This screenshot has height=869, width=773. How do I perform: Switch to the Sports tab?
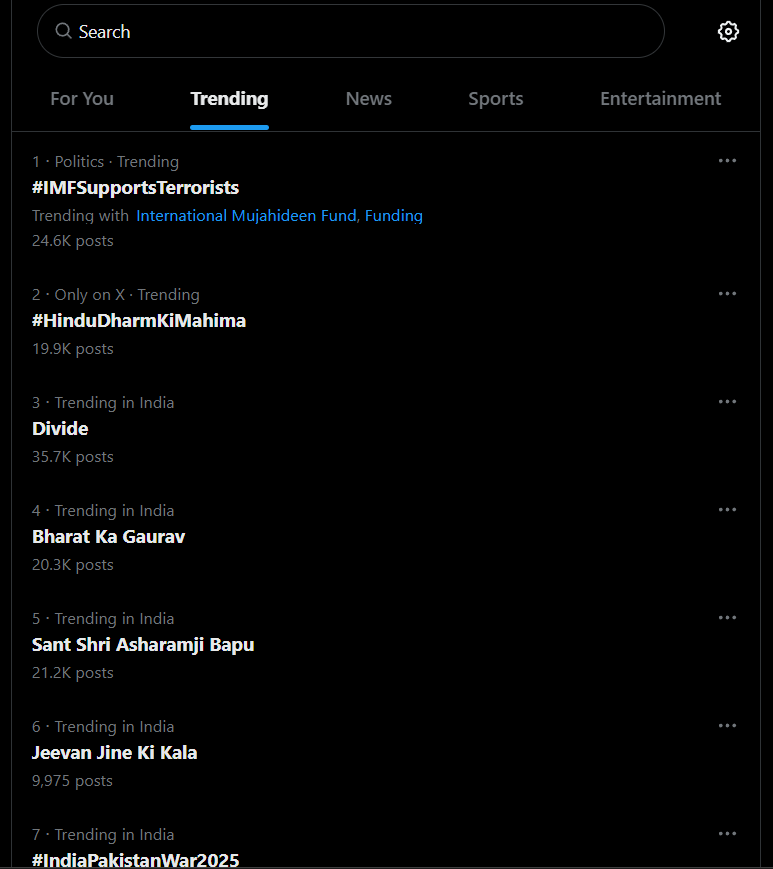pyautogui.click(x=495, y=99)
